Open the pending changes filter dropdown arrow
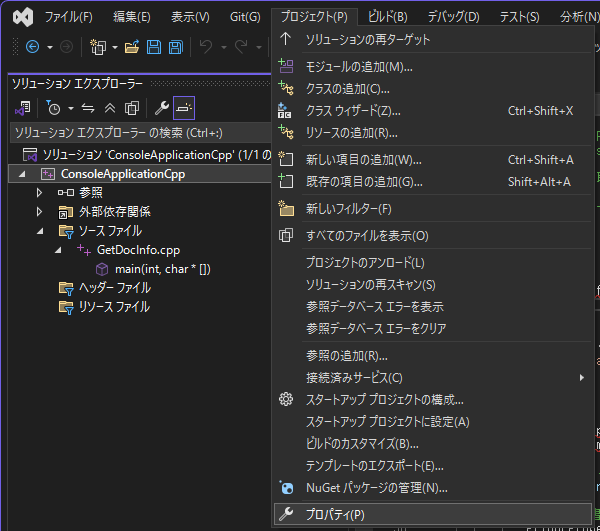The height and width of the screenshot is (531, 600). pos(68,107)
